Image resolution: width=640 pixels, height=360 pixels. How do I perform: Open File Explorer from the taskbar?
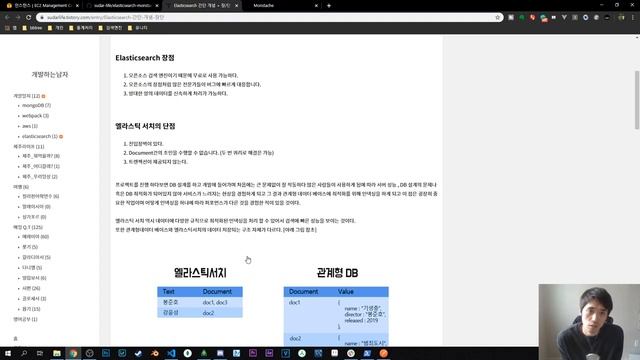click(x=57, y=353)
